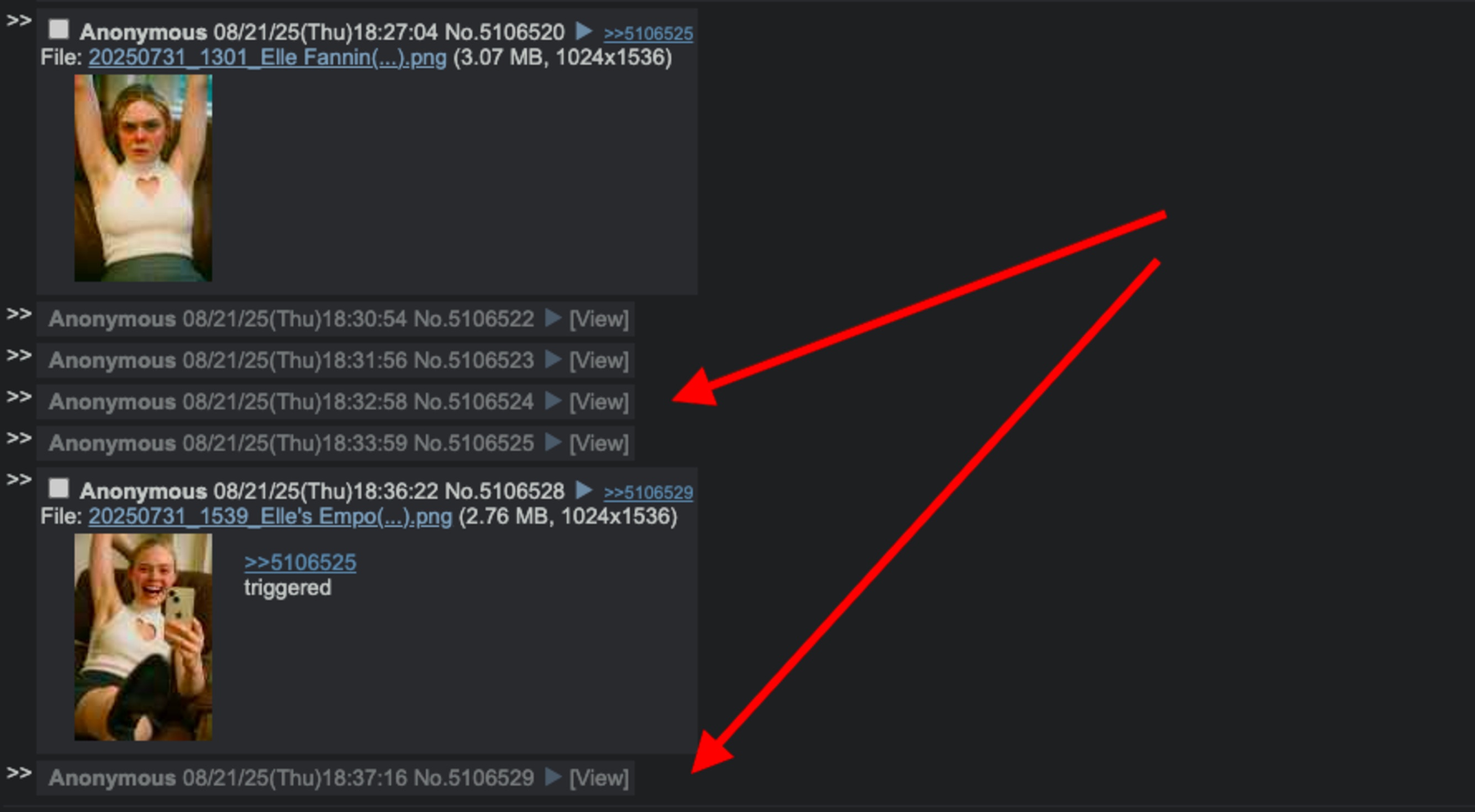Click menu arrow on hidden post No.5106522
This screenshot has height=812, width=1475.
552,318
